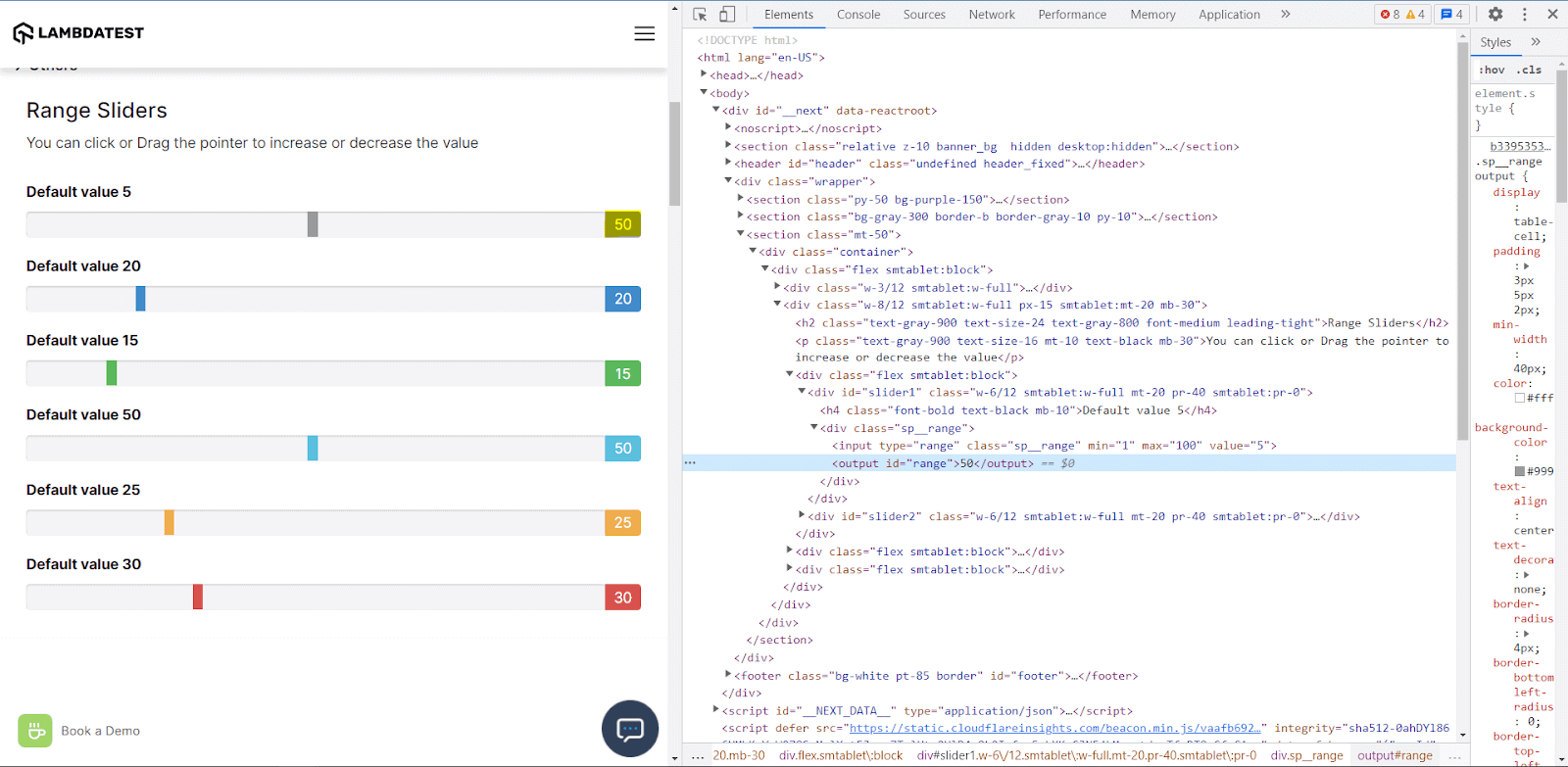Open DevTools settings gear
Viewport: 1568px width, 767px height.
(1495, 15)
